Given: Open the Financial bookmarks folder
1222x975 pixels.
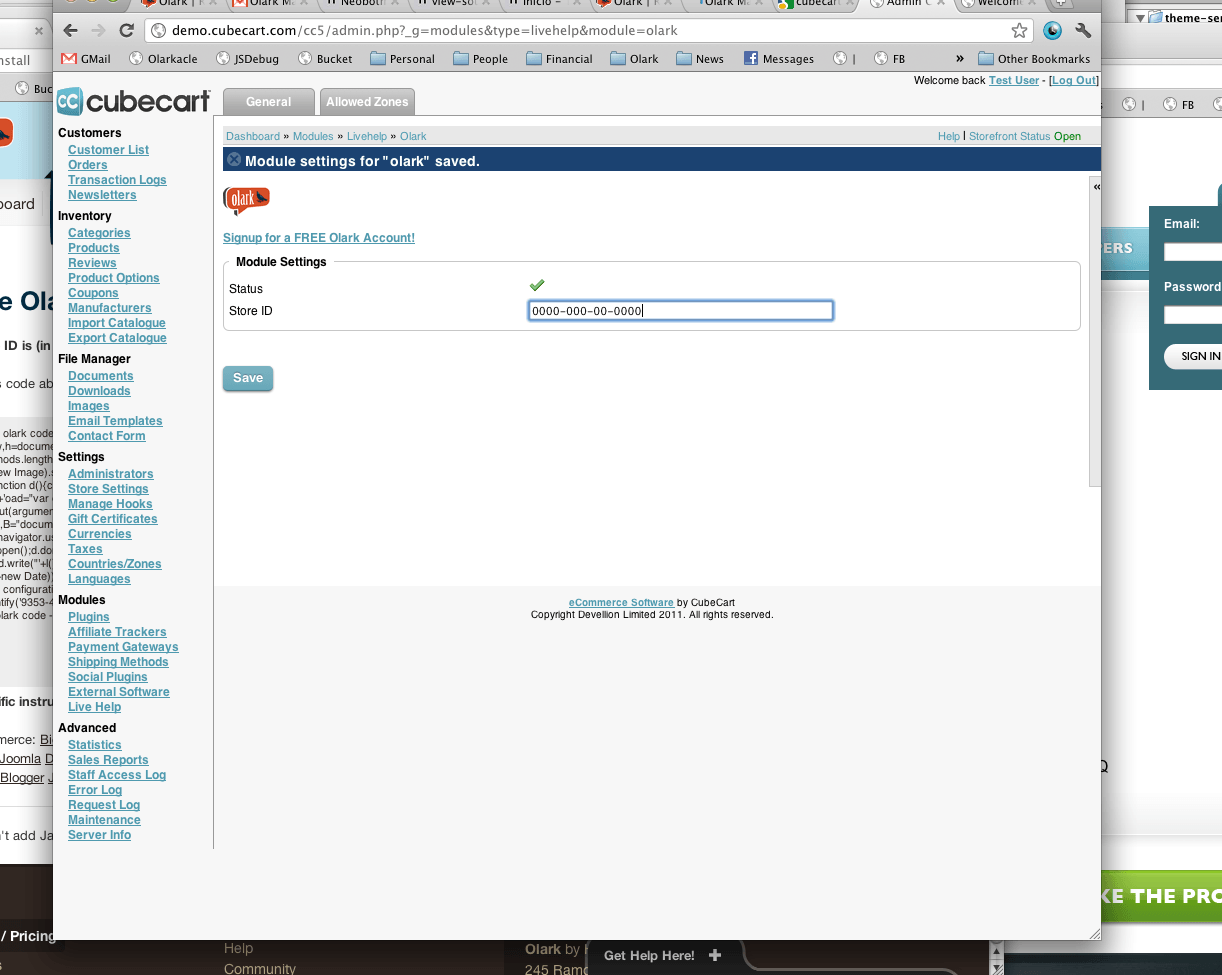Looking at the screenshot, I should coord(559,59).
